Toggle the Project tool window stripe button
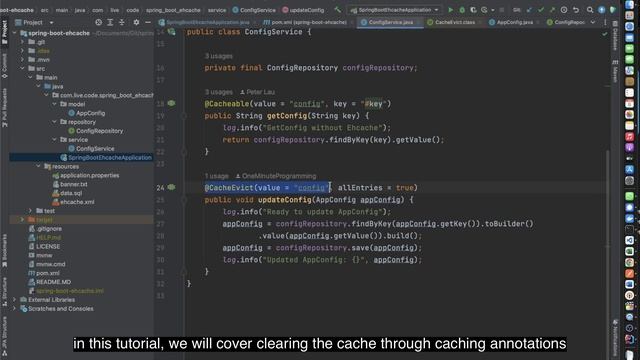The width and height of the screenshot is (640, 360). 4,31
